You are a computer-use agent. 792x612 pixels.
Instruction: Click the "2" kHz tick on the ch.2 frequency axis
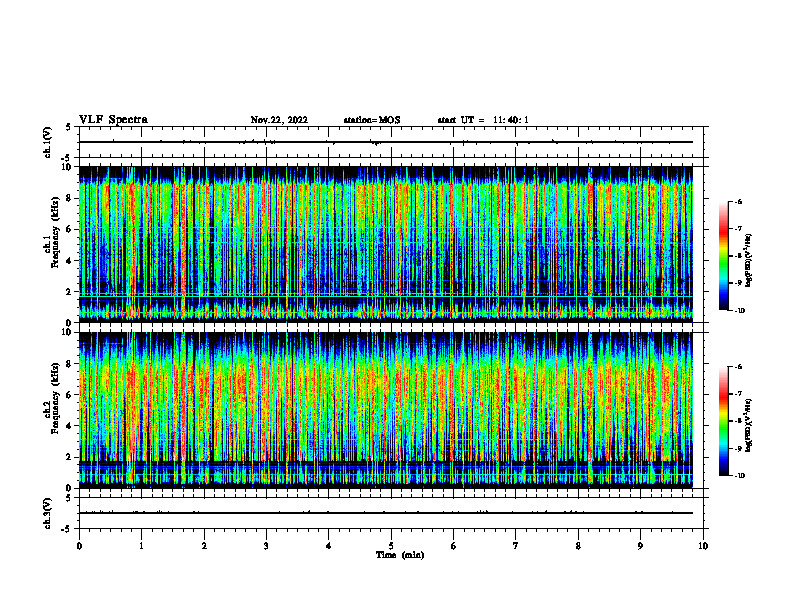(70, 457)
